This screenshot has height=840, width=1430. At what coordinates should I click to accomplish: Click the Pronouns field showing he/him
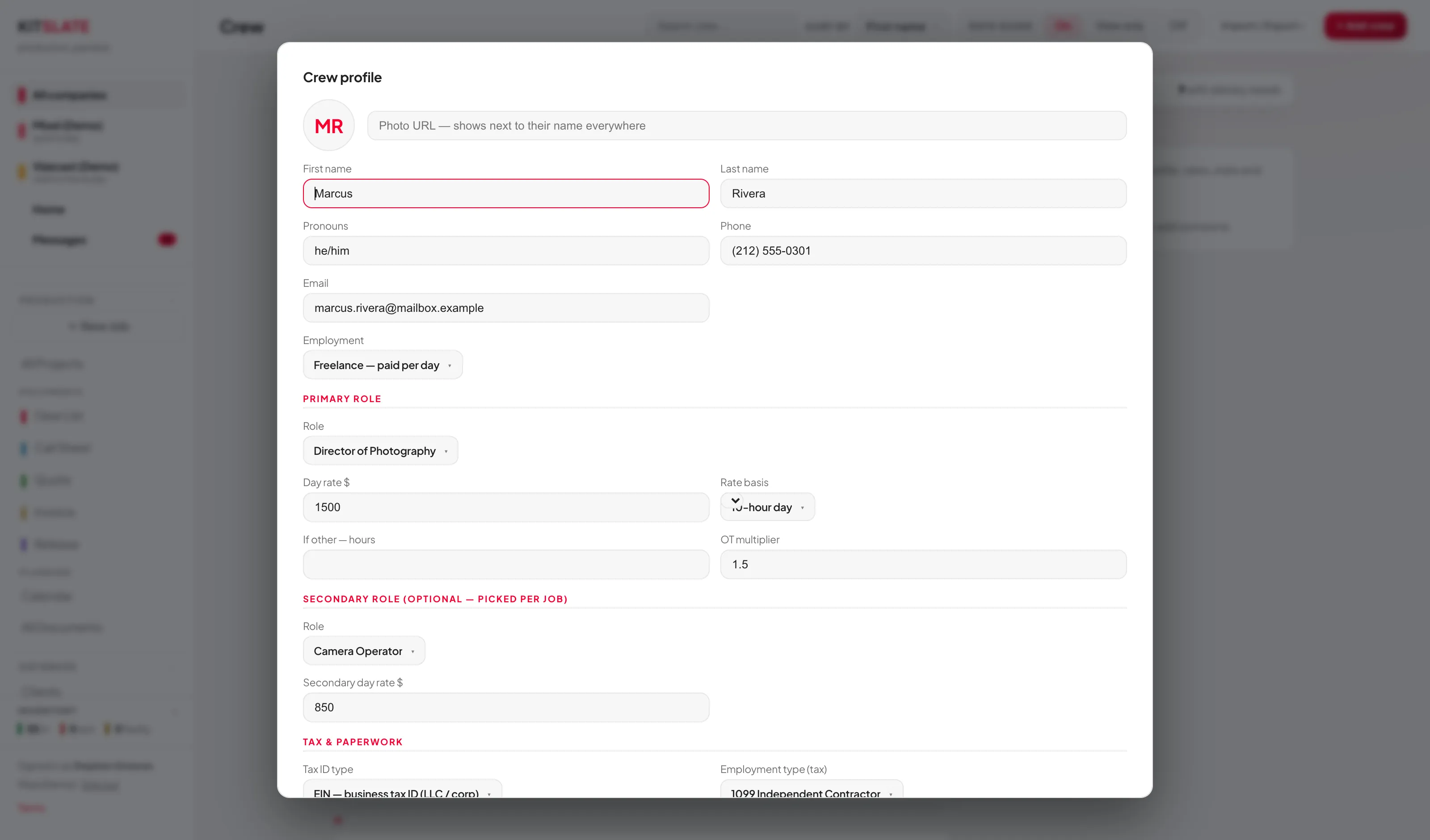pos(505,251)
